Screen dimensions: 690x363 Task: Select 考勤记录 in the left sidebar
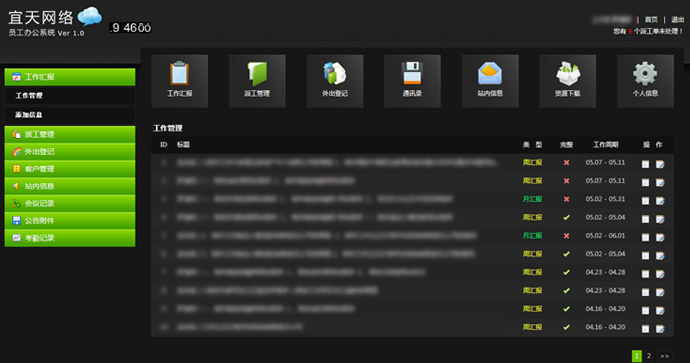click(x=70, y=238)
